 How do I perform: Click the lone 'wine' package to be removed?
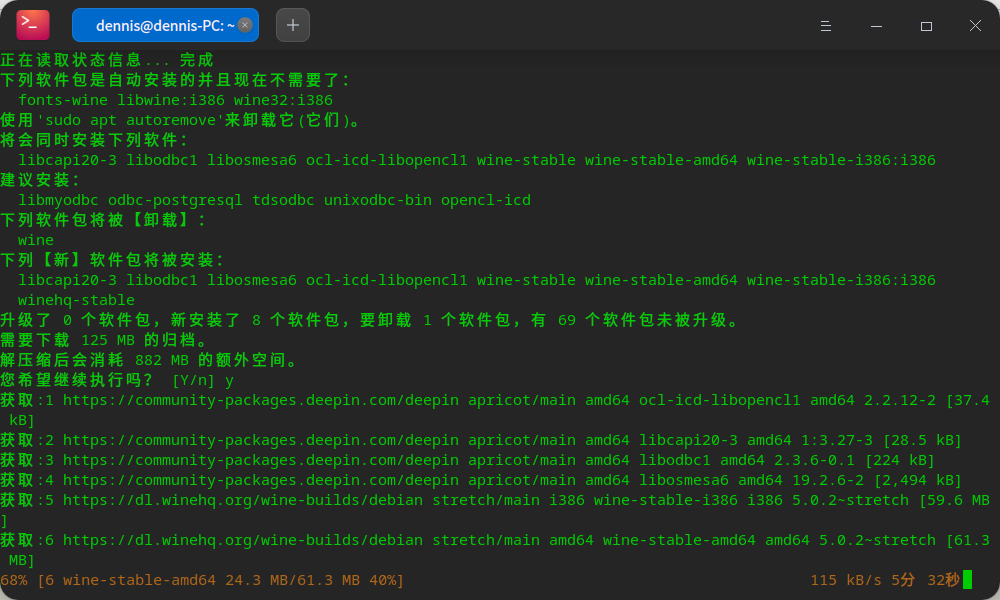click(36, 240)
